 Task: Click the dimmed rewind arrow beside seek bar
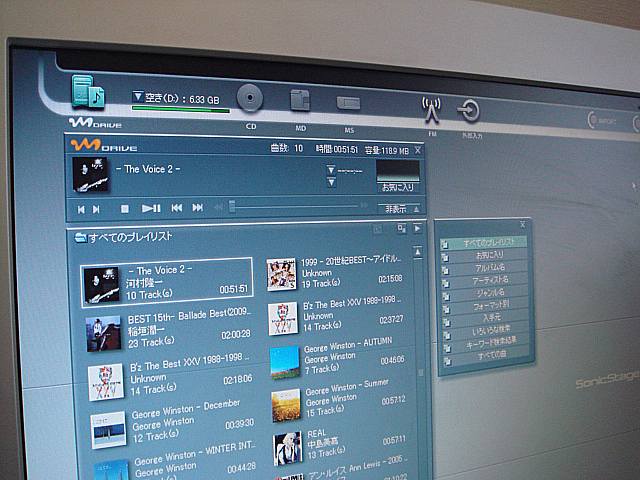[218, 207]
